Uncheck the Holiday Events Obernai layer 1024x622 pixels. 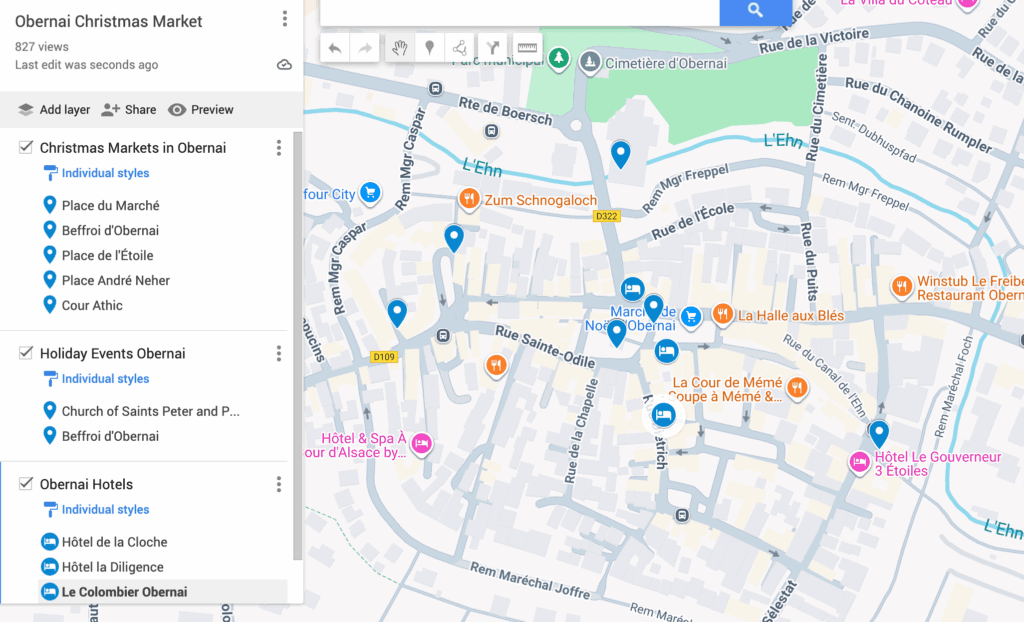[x=25, y=353]
